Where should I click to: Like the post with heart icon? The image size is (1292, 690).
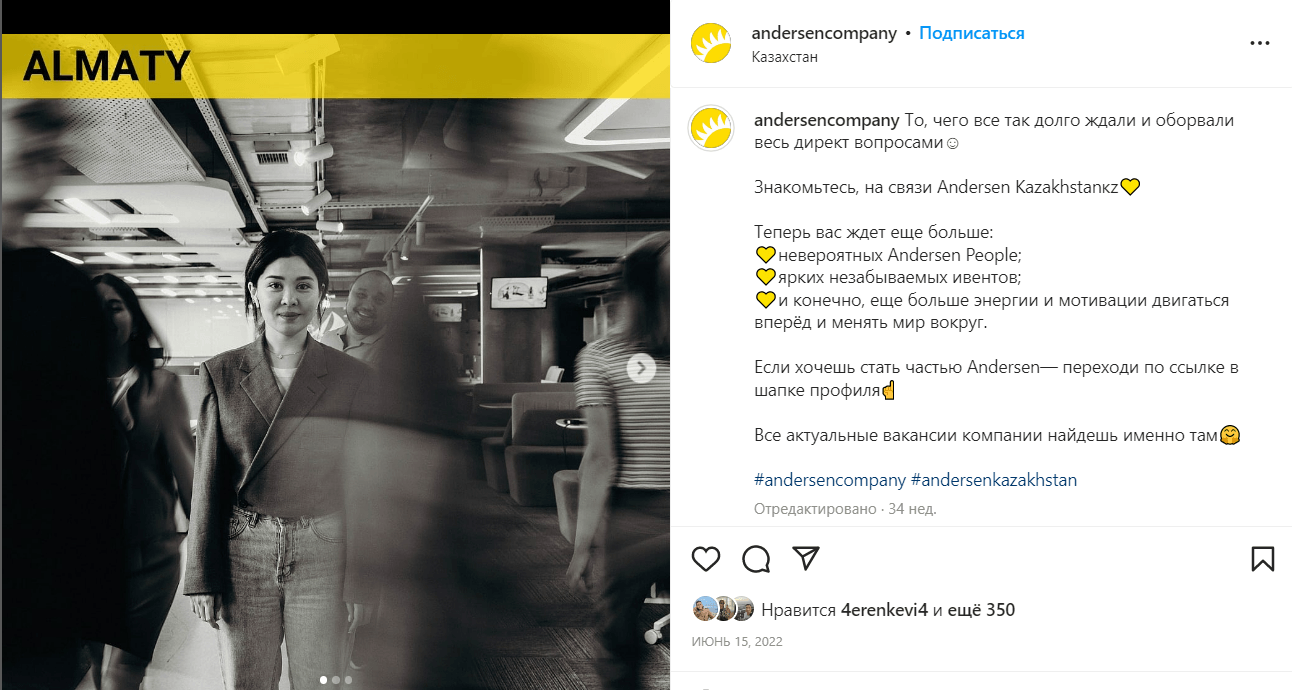(x=706, y=558)
